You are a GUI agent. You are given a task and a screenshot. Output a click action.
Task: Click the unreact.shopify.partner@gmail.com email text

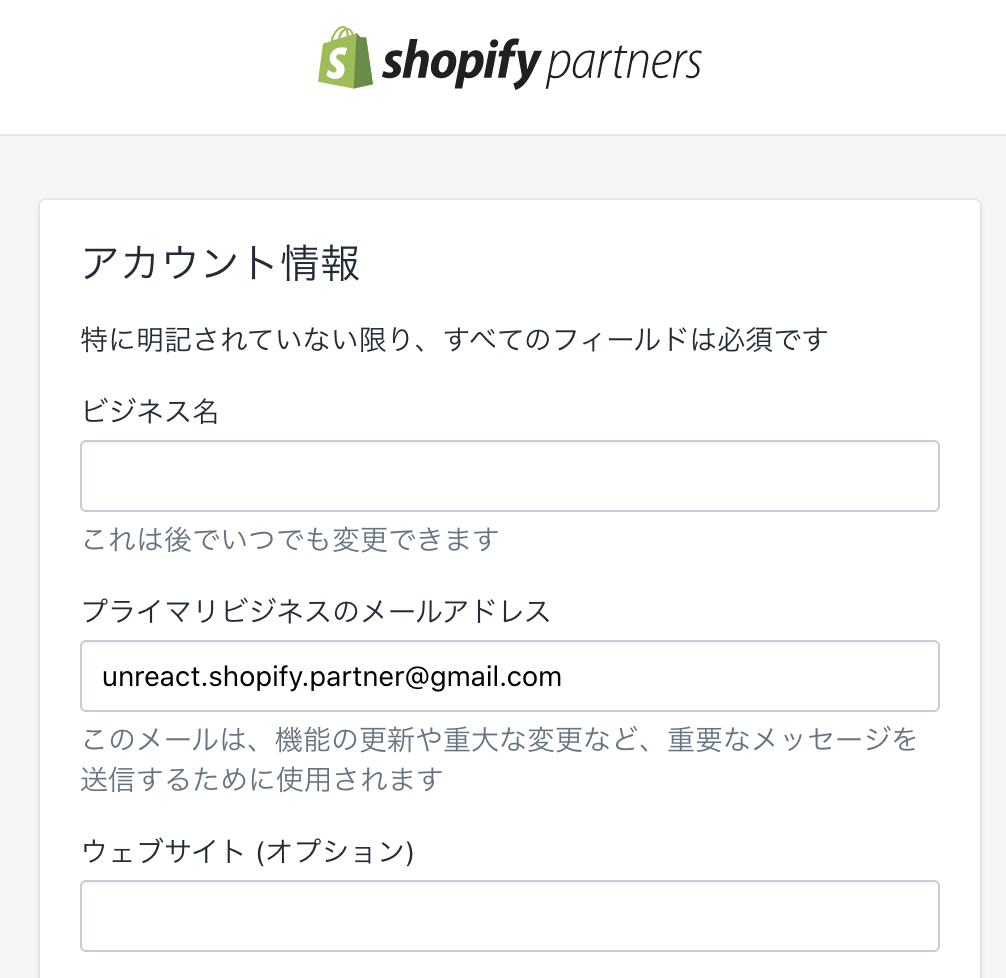pos(332,677)
